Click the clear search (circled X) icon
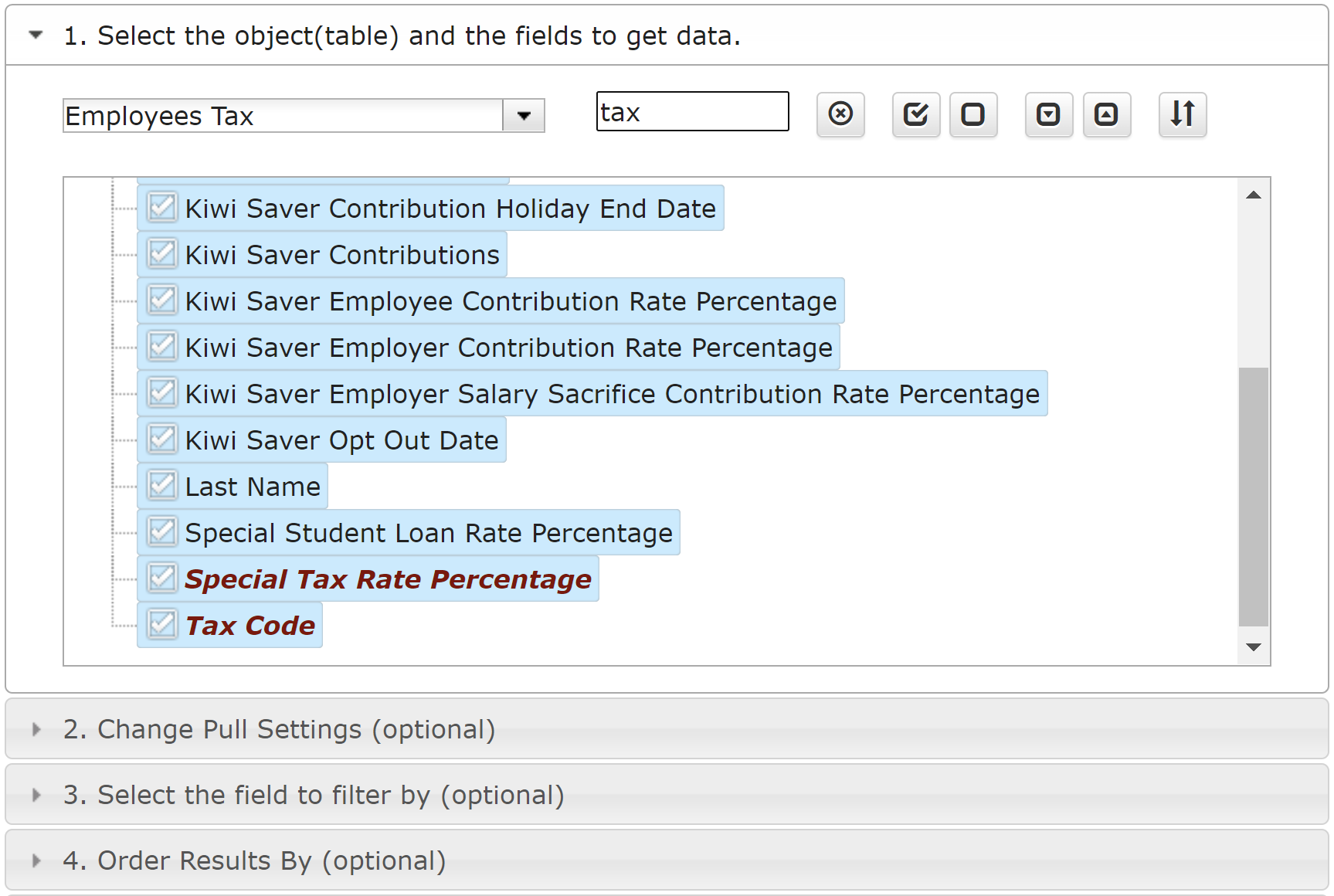Screen dimensions: 1334x896 [840, 114]
